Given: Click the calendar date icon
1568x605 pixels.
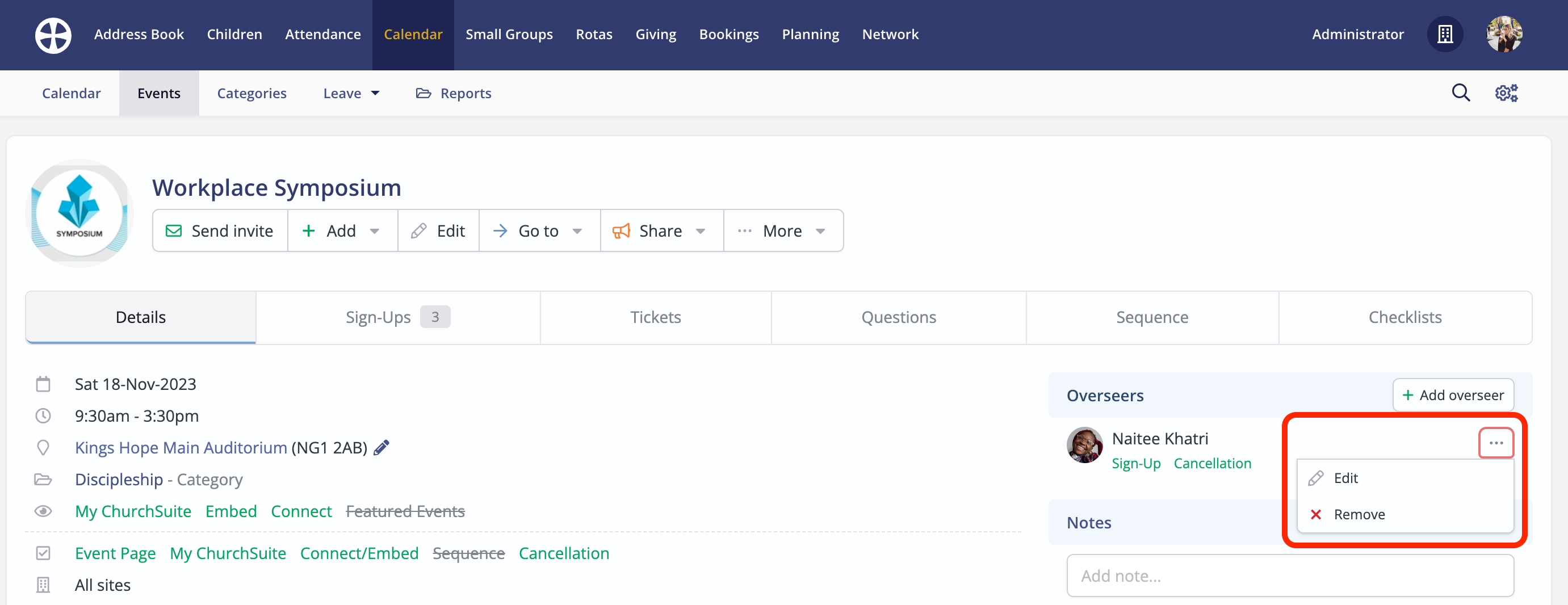Looking at the screenshot, I should point(43,384).
